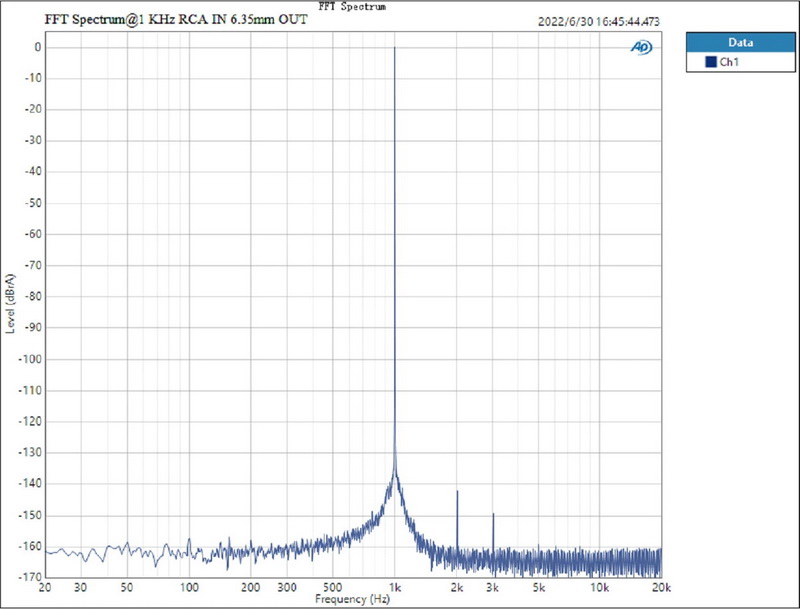Click the graph title mentioning RCA IN 6.35mm OUT
Viewport: 800px width, 609px height.
[175, 21]
